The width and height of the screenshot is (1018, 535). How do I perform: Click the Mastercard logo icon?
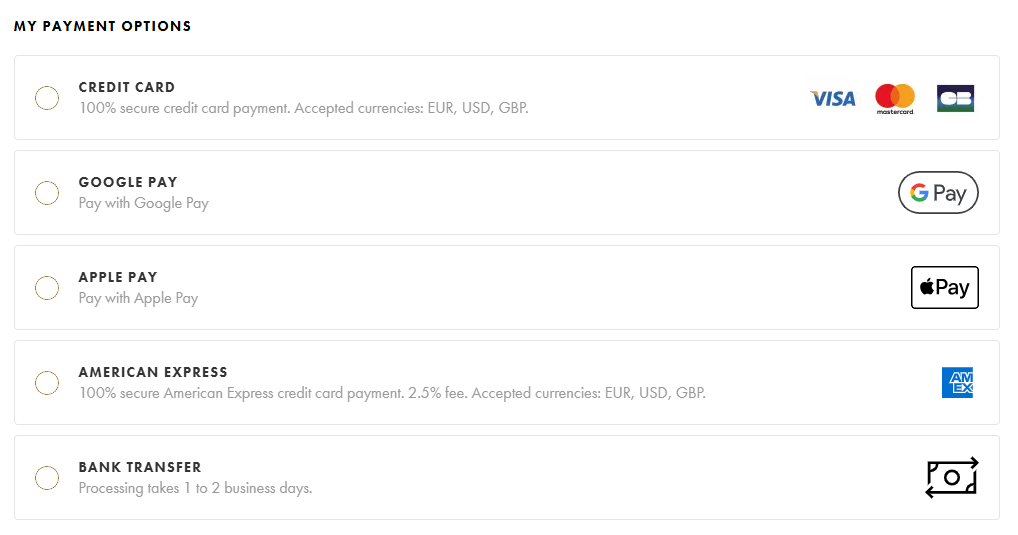895,98
